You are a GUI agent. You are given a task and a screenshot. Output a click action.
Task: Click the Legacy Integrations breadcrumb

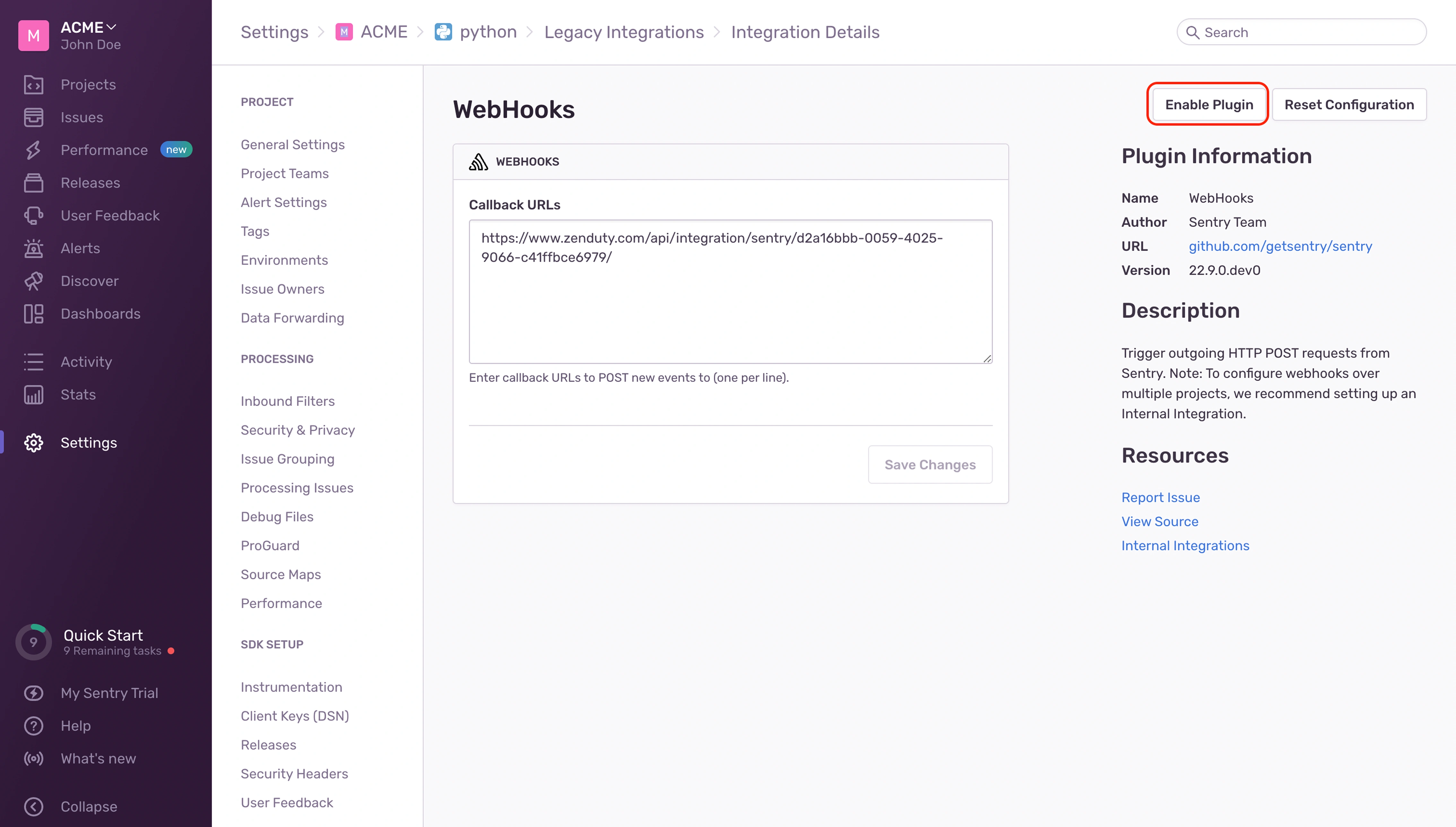coord(623,32)
